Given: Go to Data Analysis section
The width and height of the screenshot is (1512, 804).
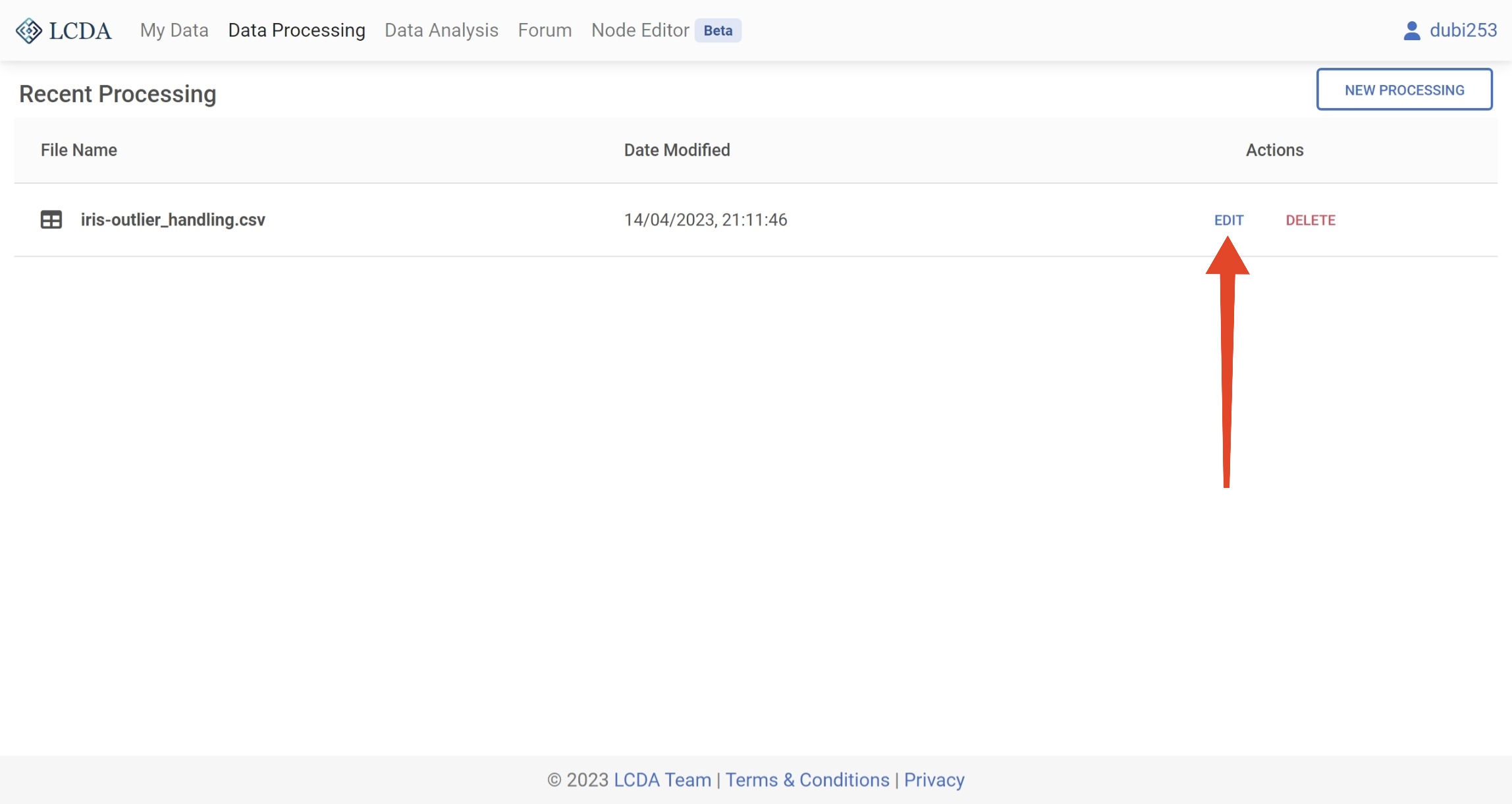Looking at the screenshot, I should [x=441, y=30].
